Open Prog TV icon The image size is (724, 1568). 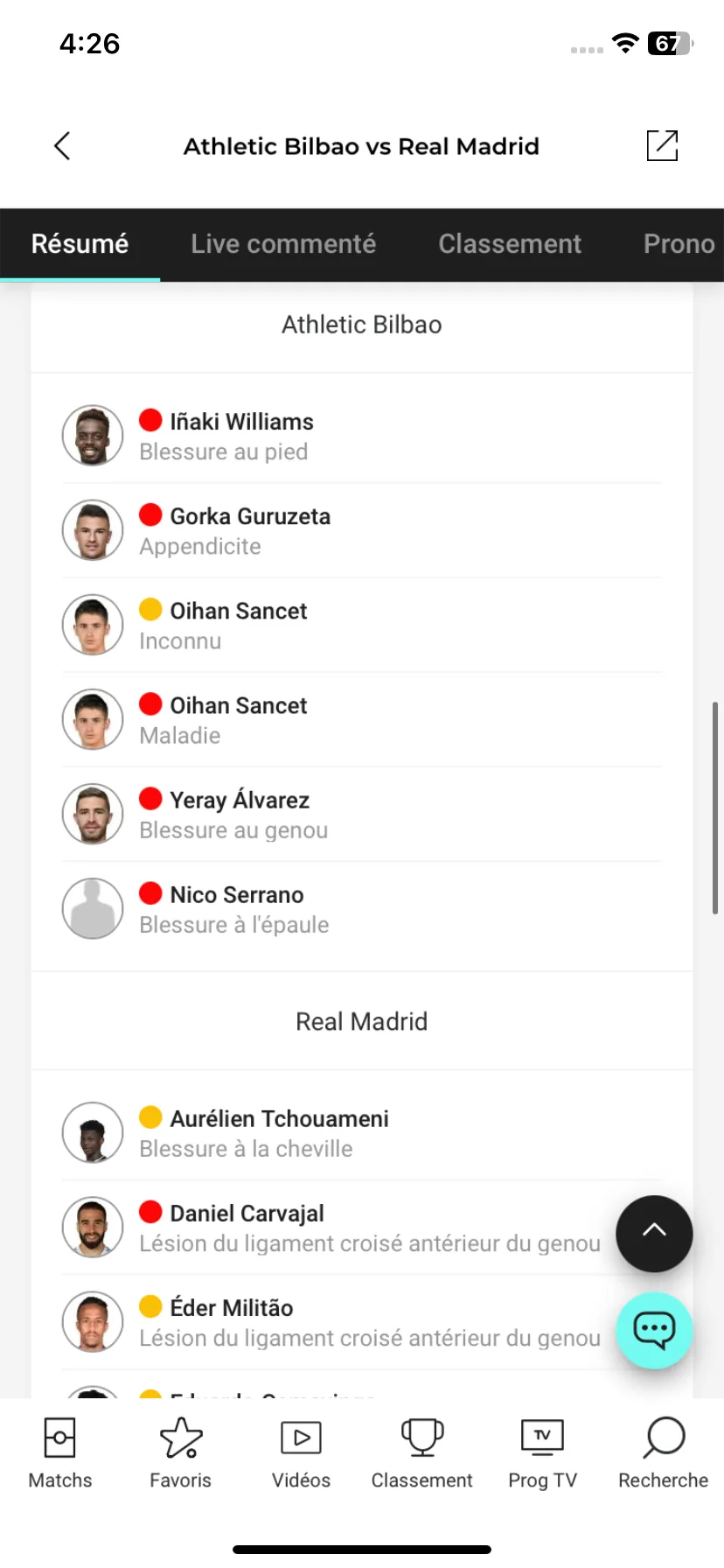pos(542,1453)
